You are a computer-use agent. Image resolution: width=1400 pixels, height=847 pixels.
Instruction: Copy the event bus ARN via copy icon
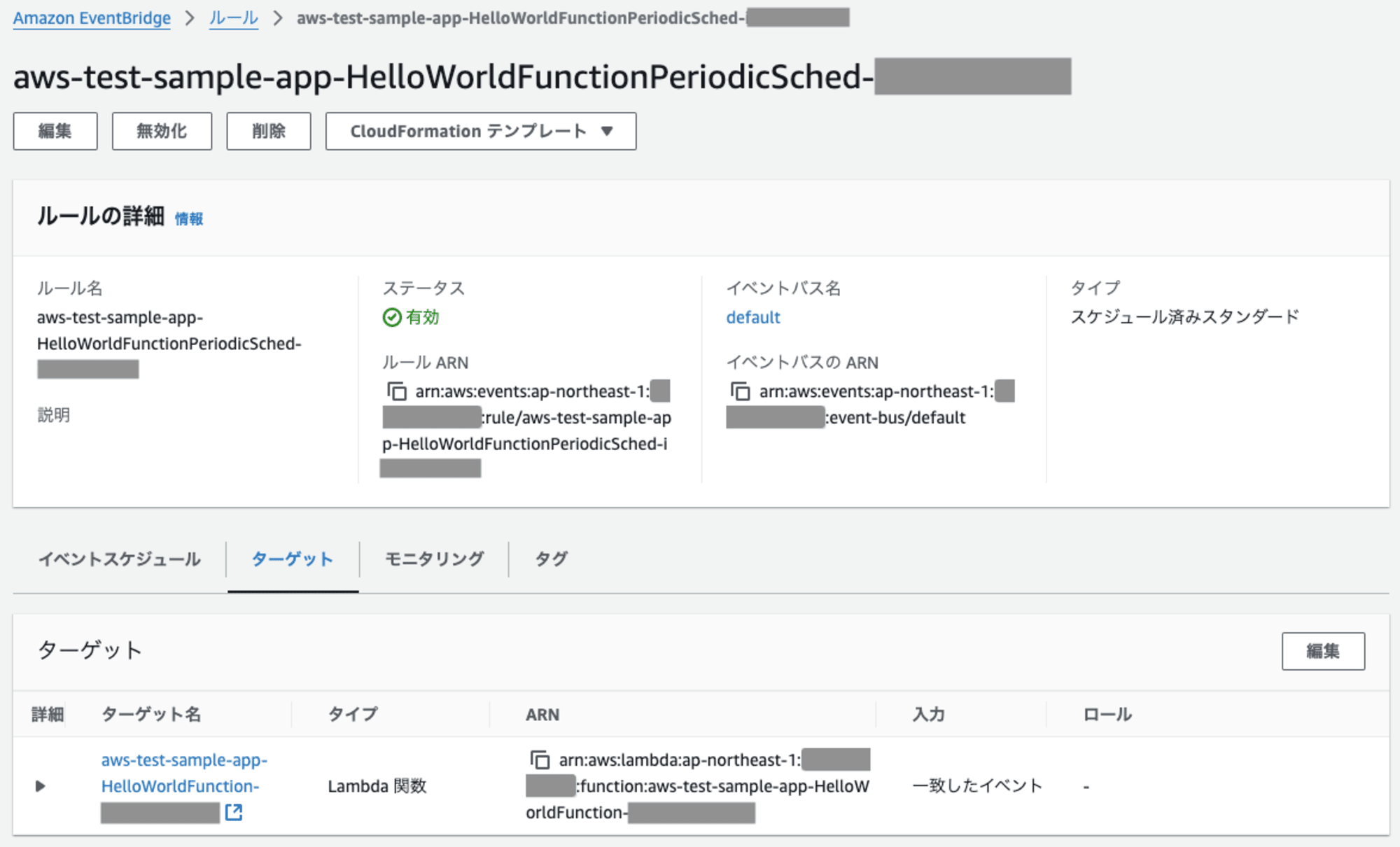[x=741, y=391]
